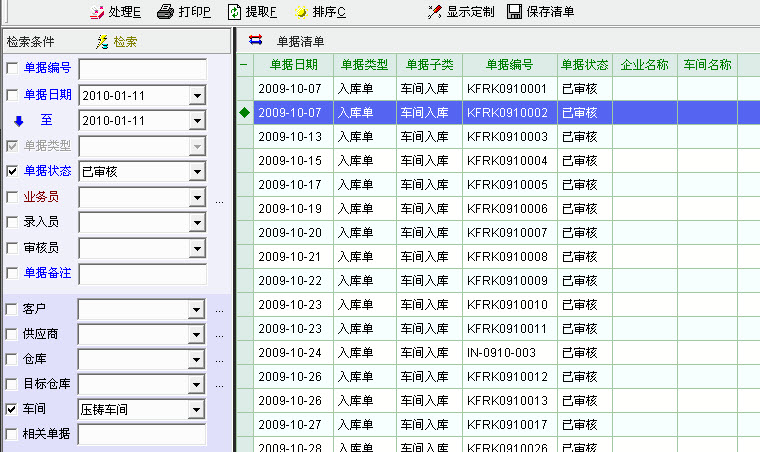760x452 pixels.
Task: Click the 打印 printer icon
Action: coord(165,12)
